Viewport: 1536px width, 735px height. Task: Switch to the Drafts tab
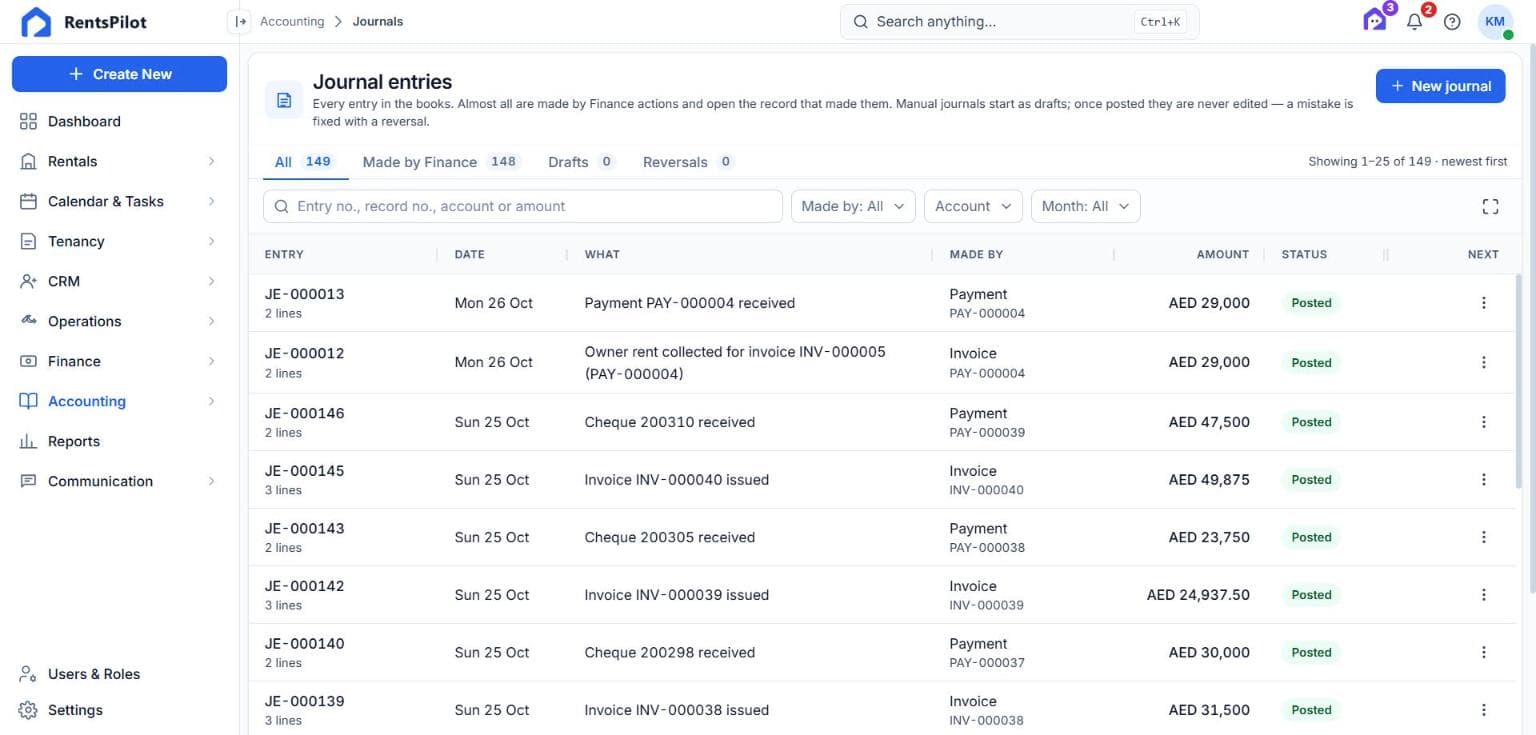(581, 162)
